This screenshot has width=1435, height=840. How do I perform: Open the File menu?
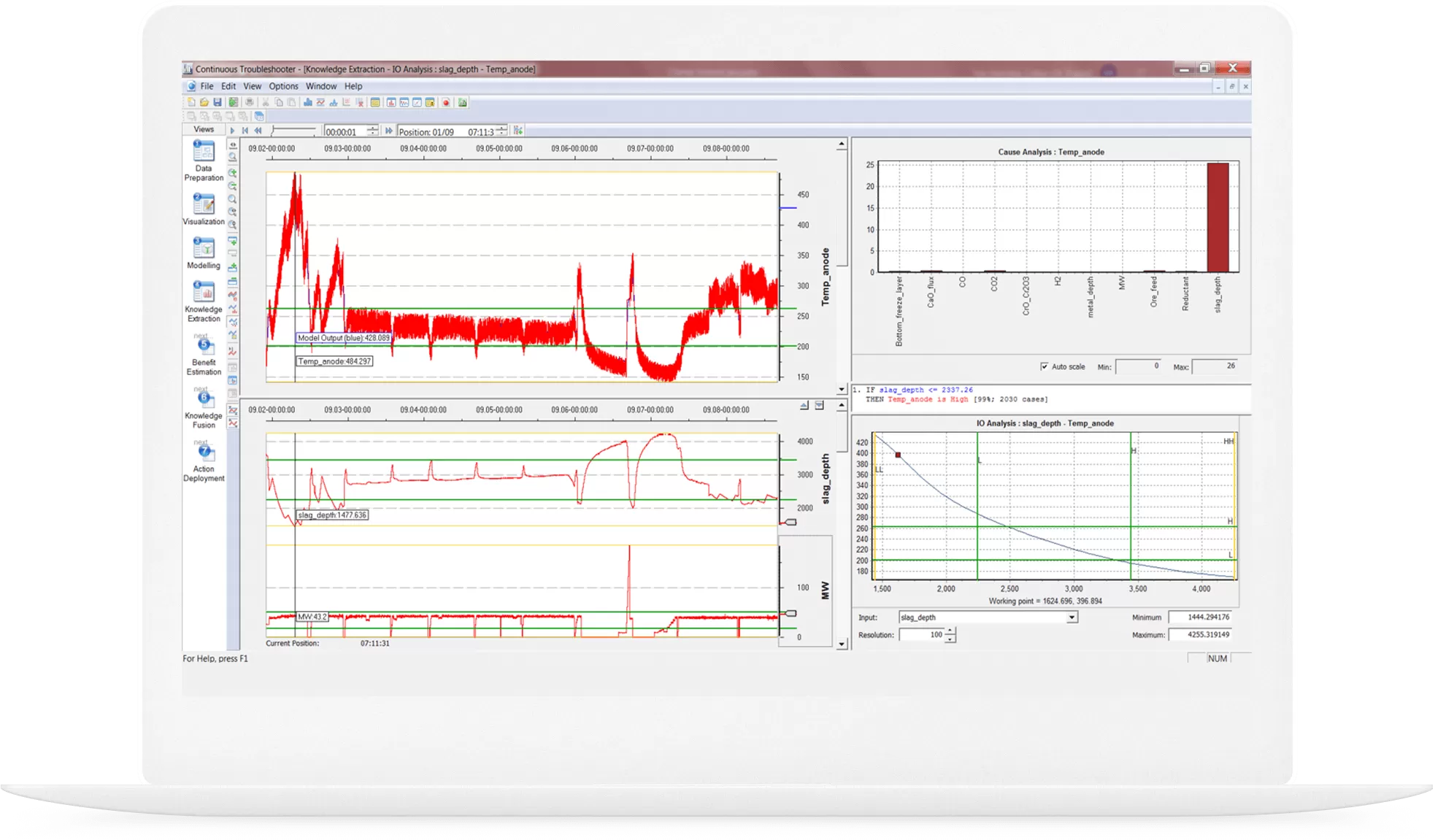(x=207, y=86)
